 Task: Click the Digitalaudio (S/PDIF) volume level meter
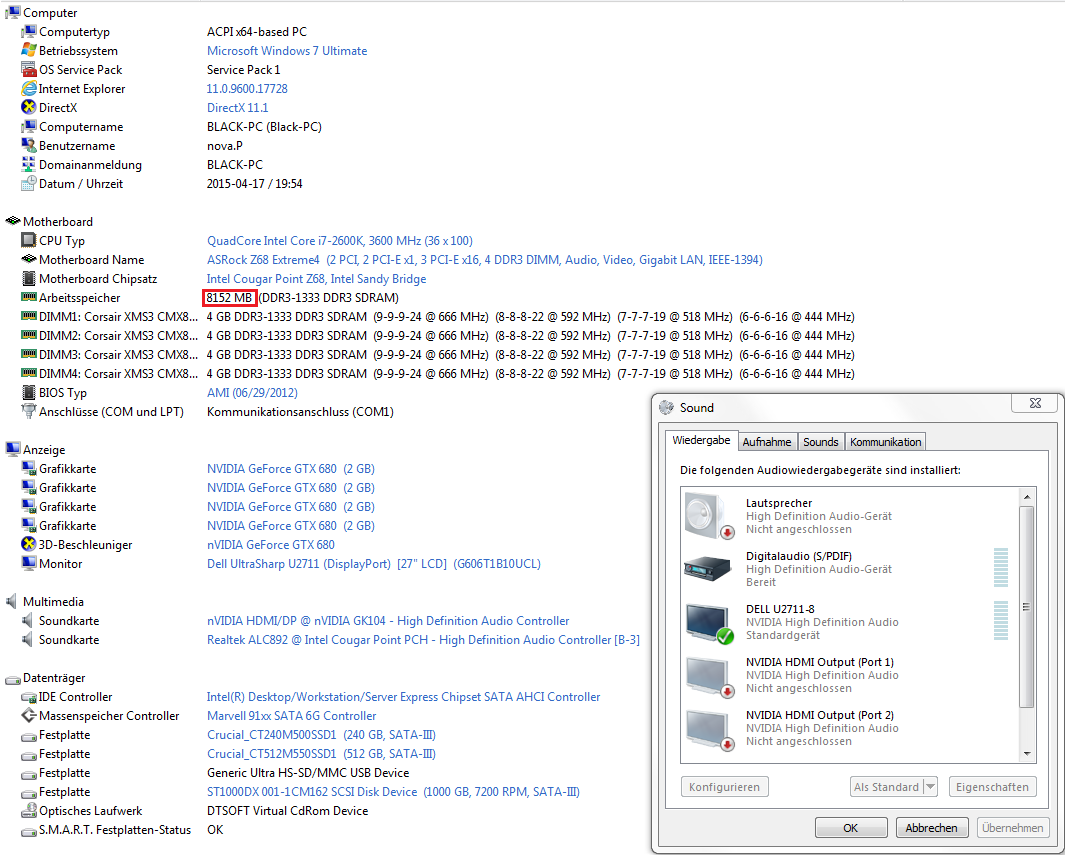(1000, 567)
